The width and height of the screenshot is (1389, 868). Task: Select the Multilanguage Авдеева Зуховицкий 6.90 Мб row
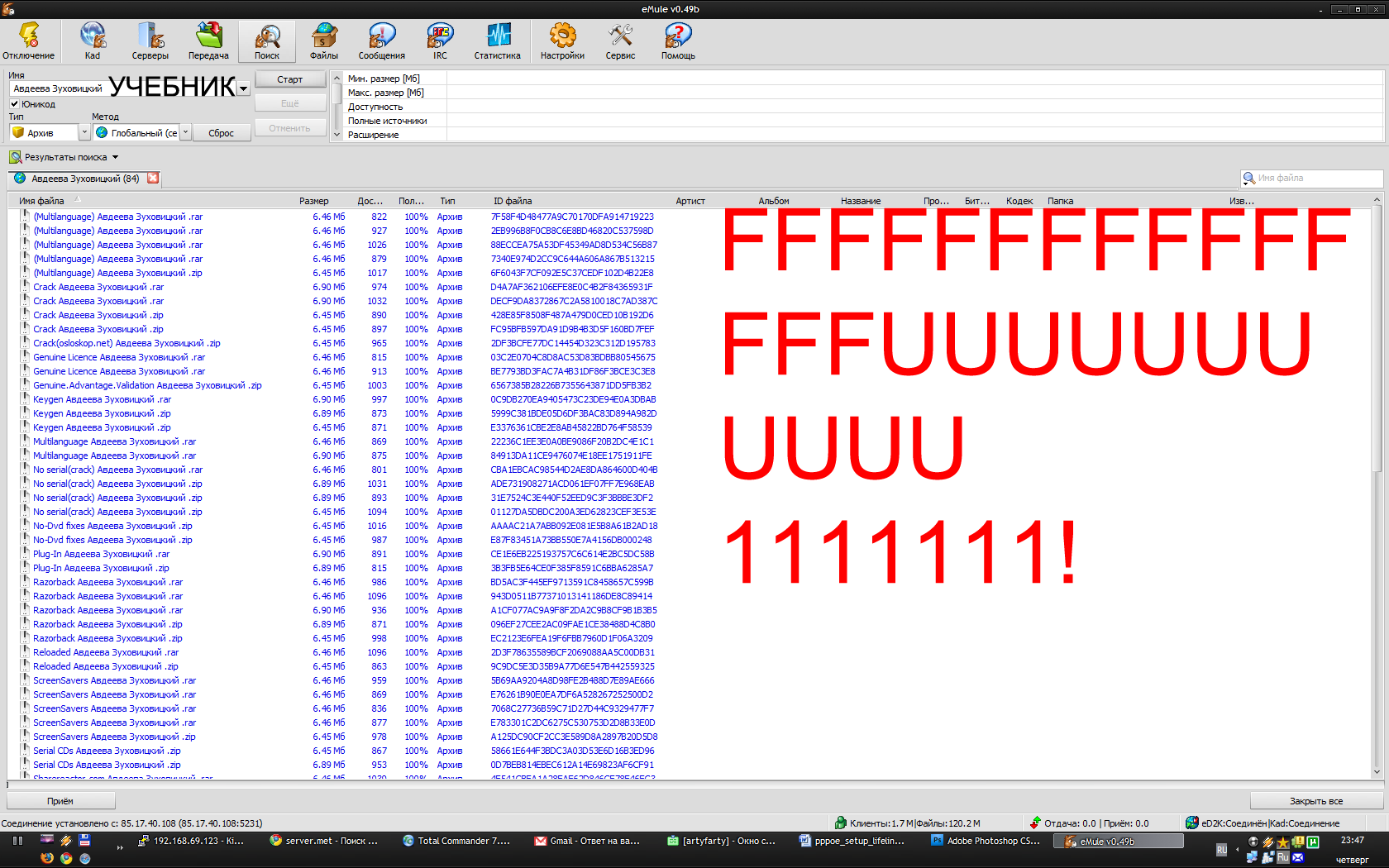(x=115, y=455)
